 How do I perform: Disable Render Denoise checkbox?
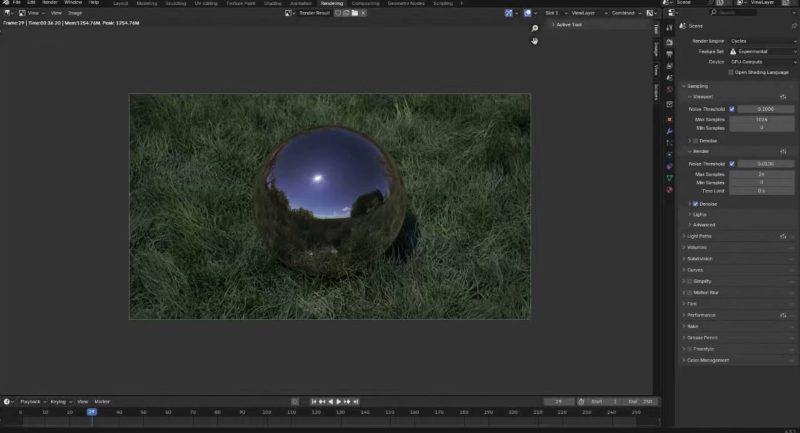[x=695, y=204]
